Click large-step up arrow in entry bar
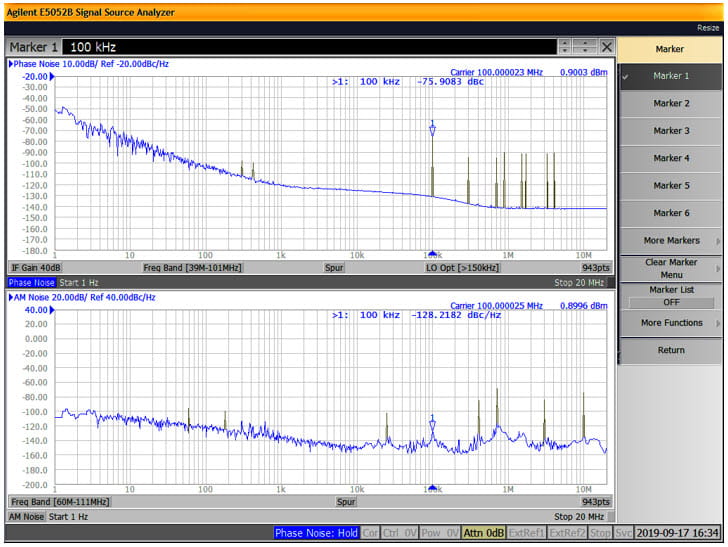The image size is (728, 547). click(x=585, y=43)
